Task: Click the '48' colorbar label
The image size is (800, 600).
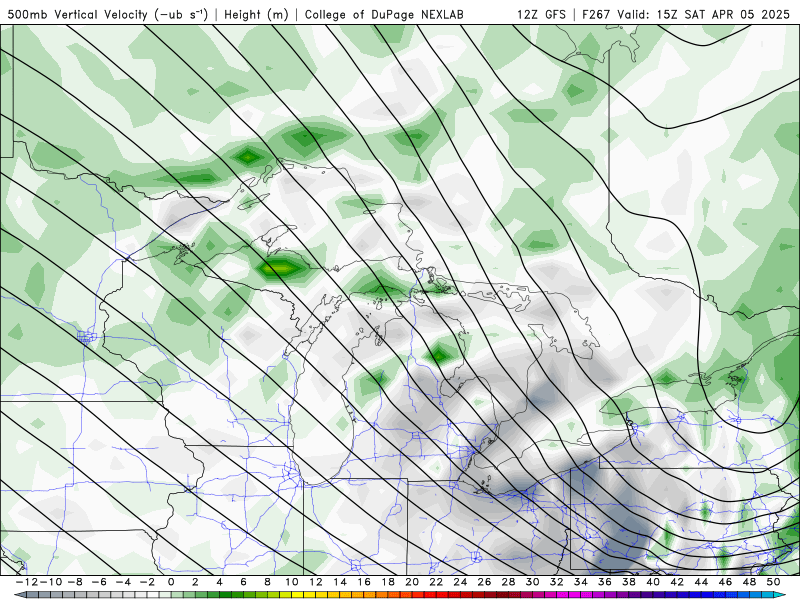Action: (750, 582)
